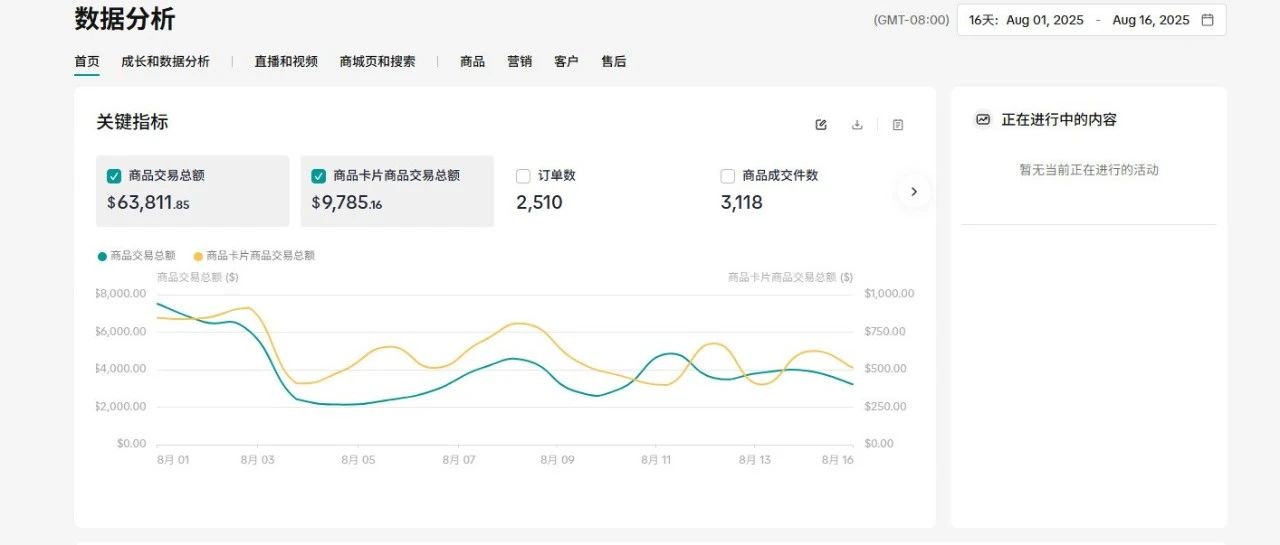The image size is (1280, 545).
Task: Uncheck the 商品交易总额 checkbox
Action: pos(114,176)
